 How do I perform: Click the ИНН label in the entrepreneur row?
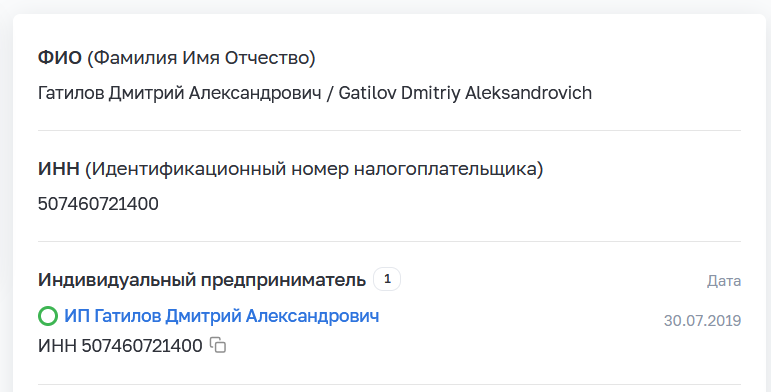(x=57, y=346)
